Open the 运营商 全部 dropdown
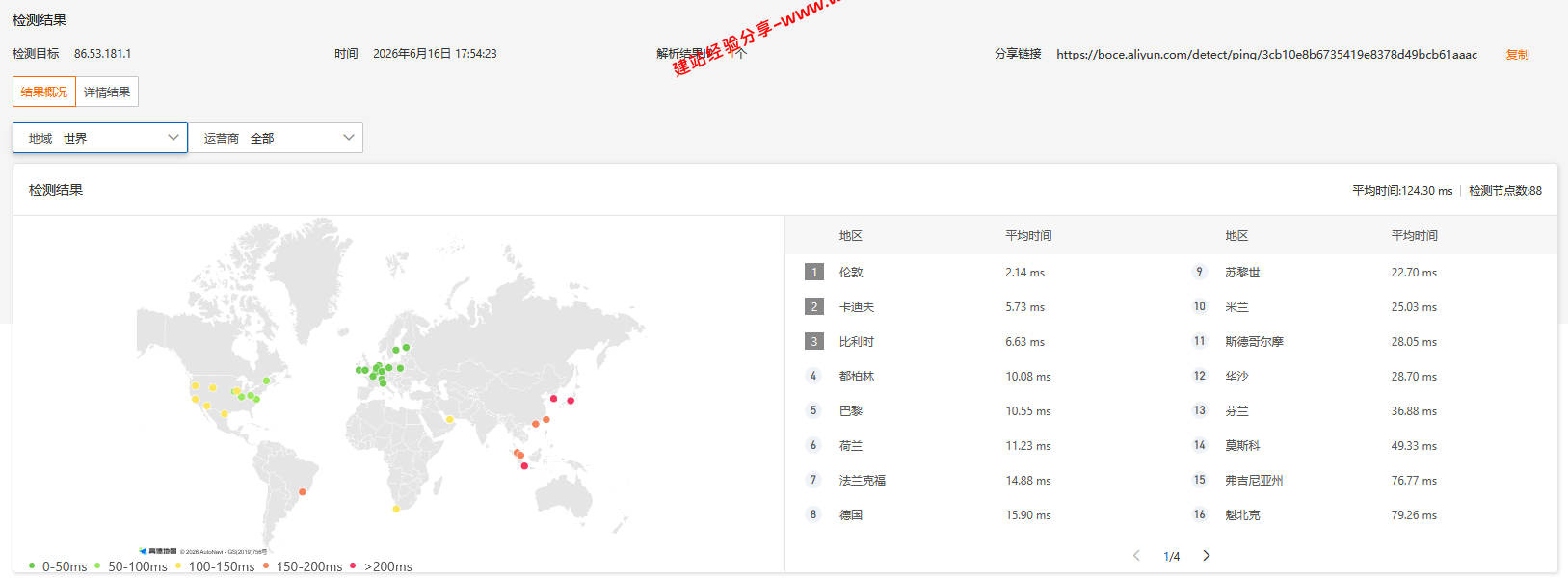This screenshot has width=1568, height=578. click(276, 138)
